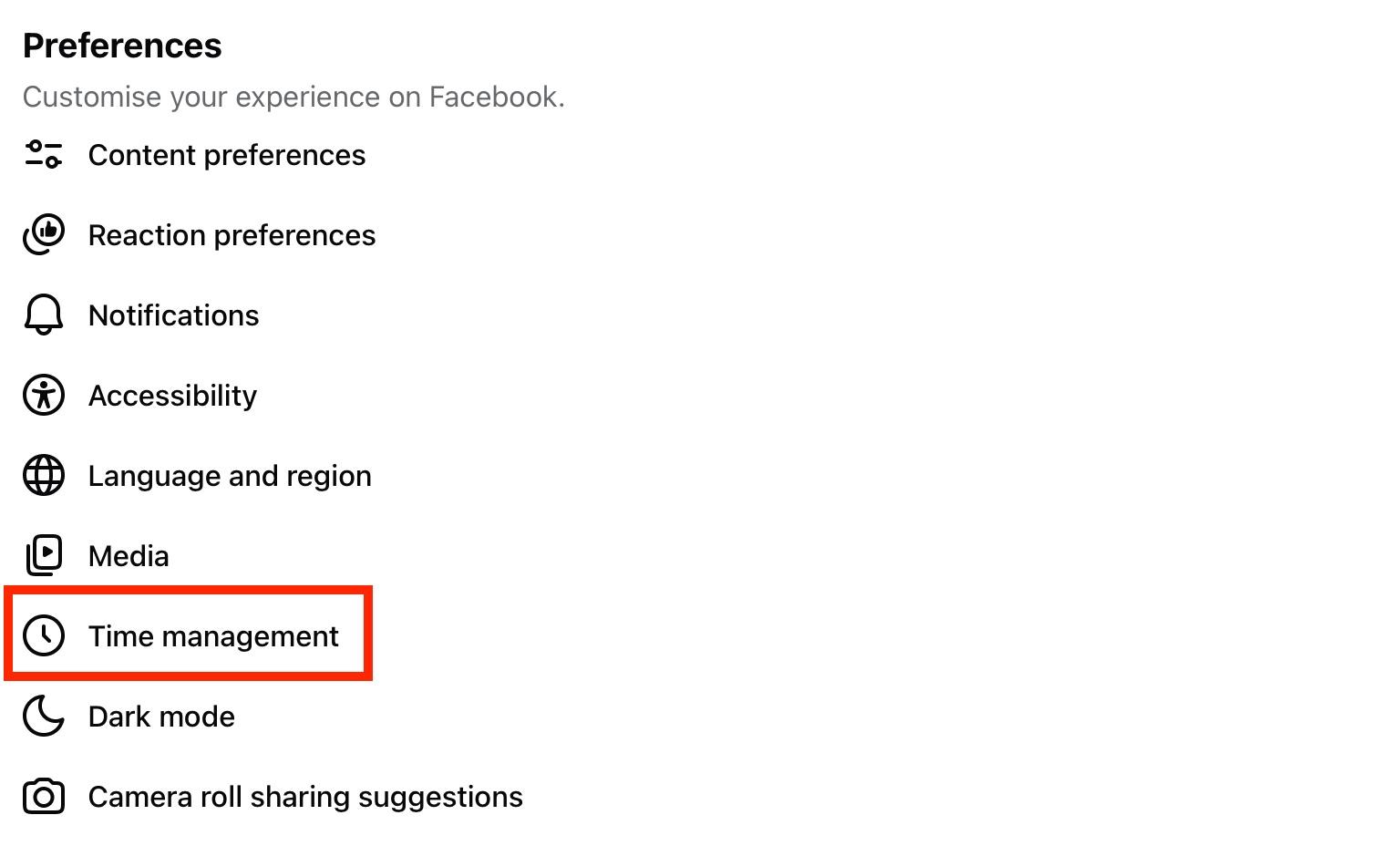Click the Notifications bell icon
Screen dimensions: 1400x846
tap(43, 315)
